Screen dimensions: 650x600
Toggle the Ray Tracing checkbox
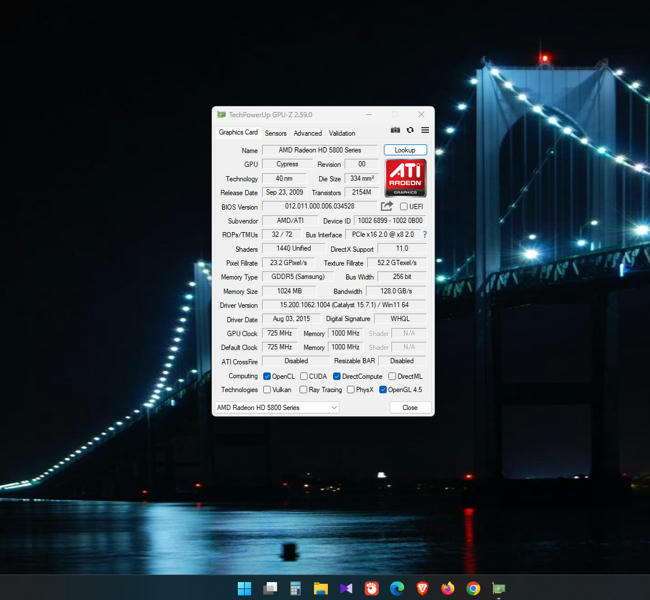pos(303,390)
